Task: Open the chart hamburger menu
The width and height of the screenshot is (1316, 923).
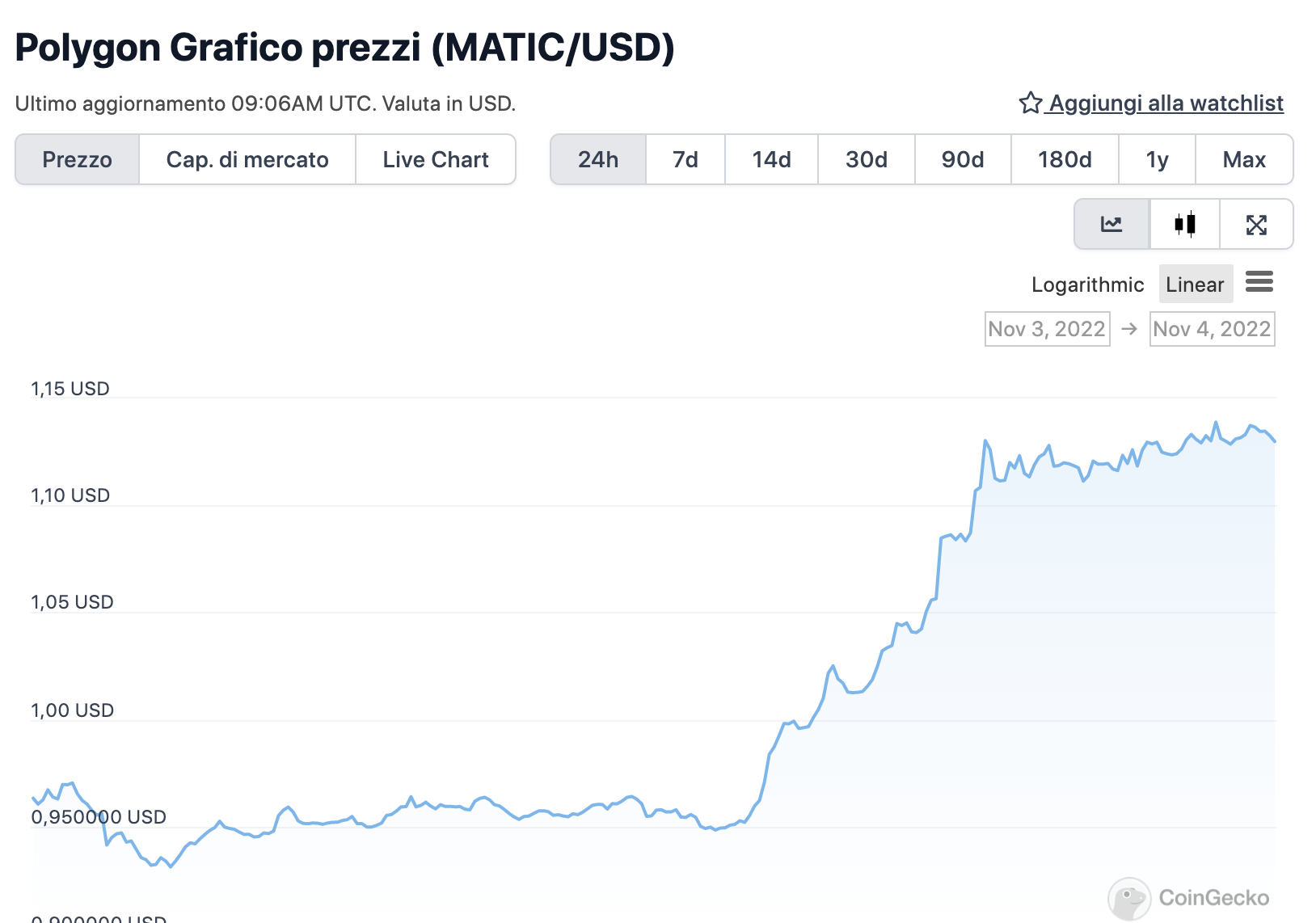Action: pyautogui.click(x=1259, y=282)
